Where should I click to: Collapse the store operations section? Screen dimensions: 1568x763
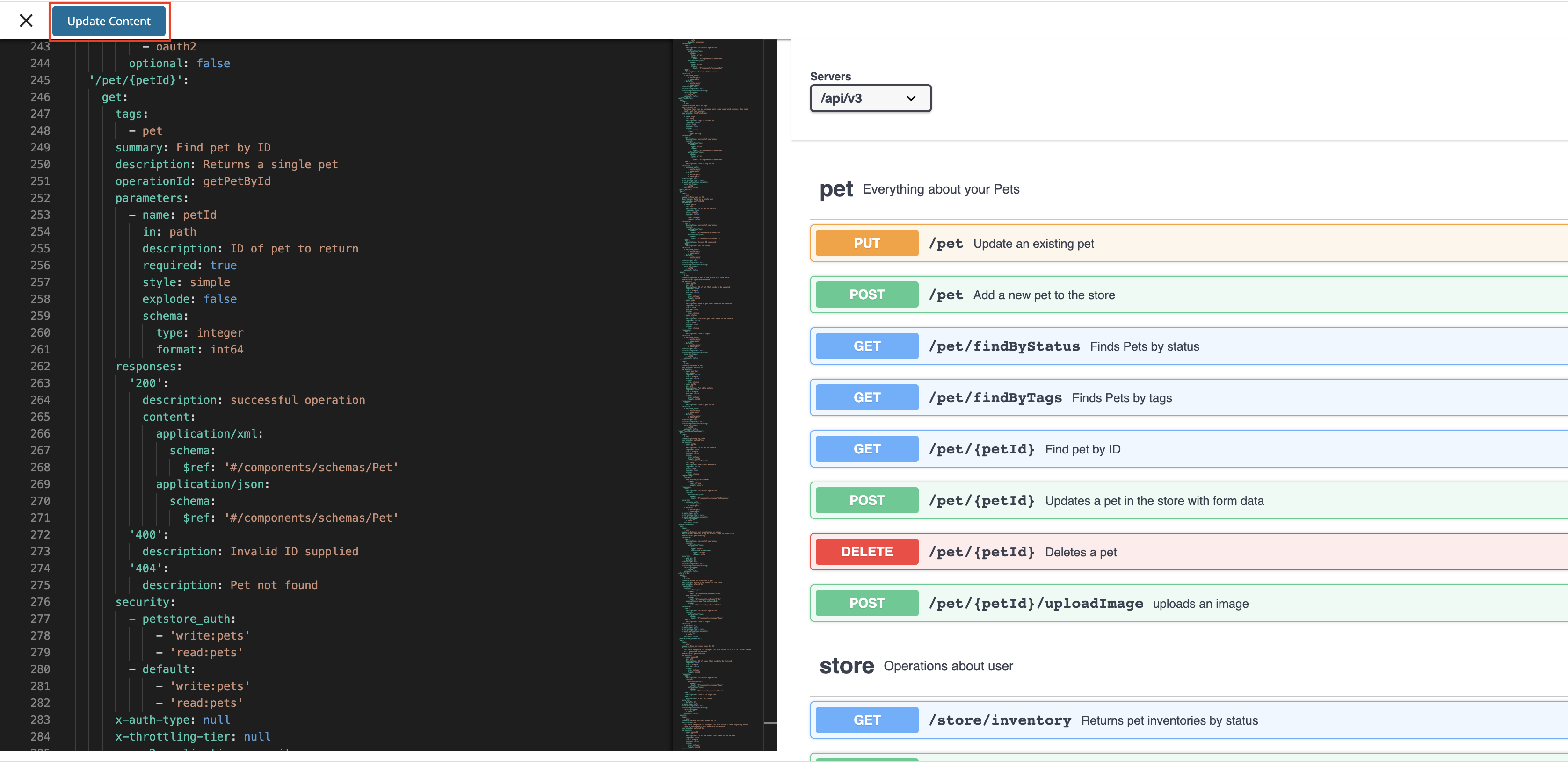coord(847,666)
